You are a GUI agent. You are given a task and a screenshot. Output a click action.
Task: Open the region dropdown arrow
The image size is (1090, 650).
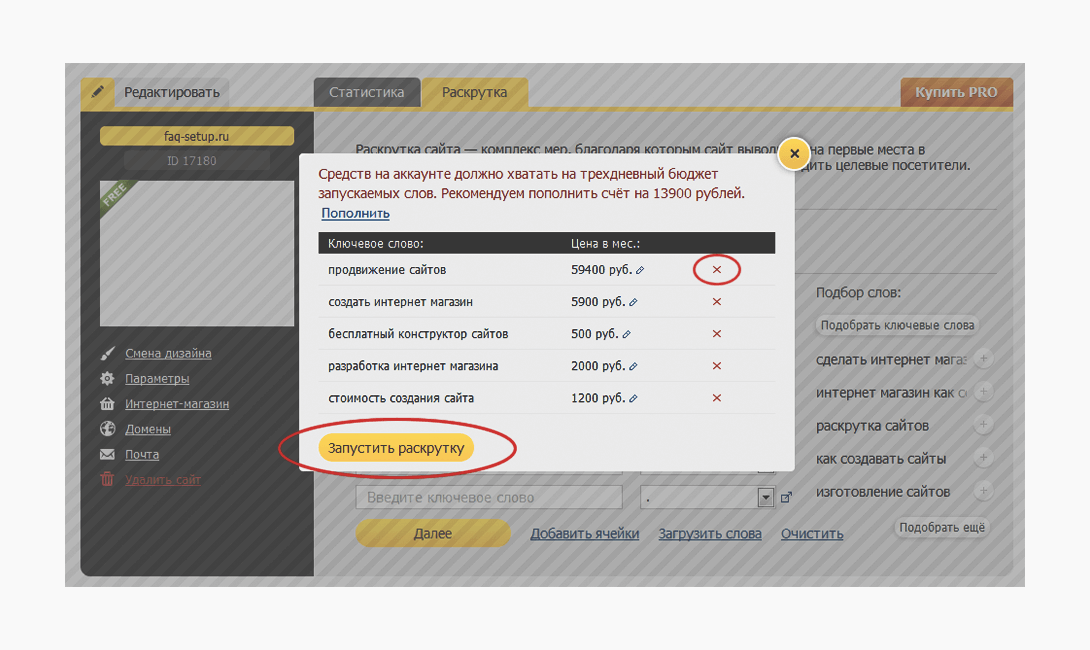[765, 498]
